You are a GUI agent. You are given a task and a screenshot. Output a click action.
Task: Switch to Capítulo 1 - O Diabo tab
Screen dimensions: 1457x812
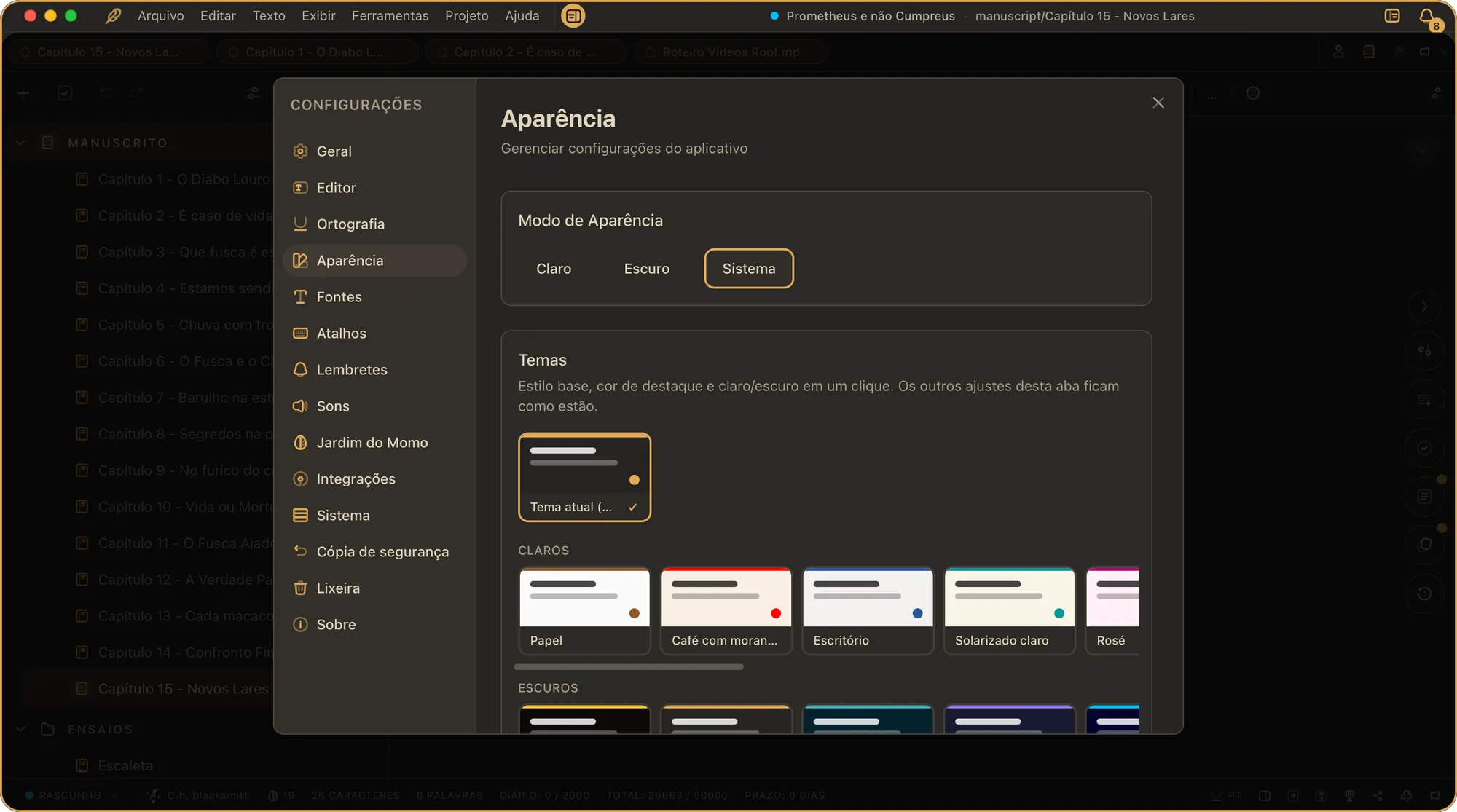point(317,52)
